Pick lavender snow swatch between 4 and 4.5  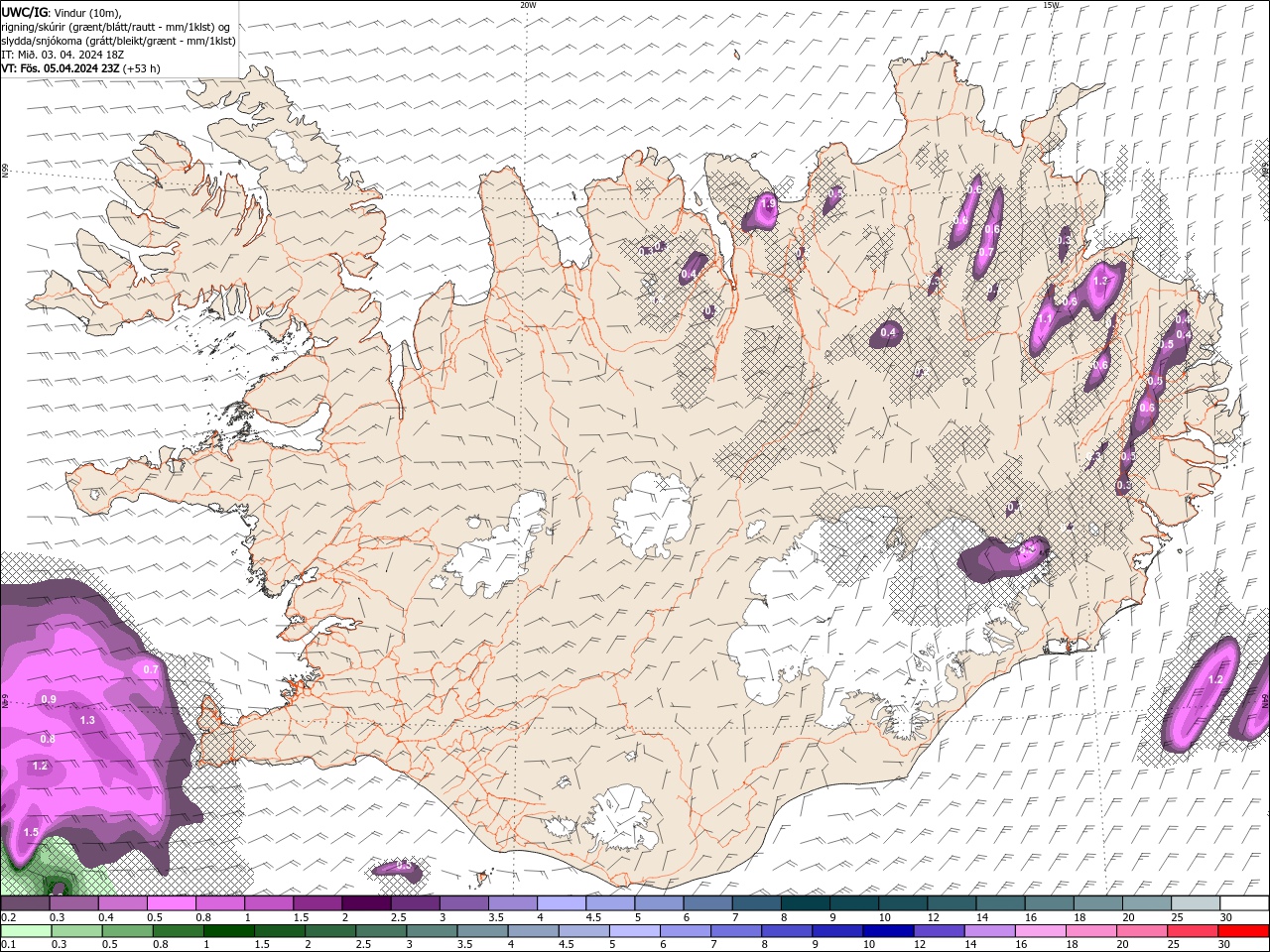(562, 903)
